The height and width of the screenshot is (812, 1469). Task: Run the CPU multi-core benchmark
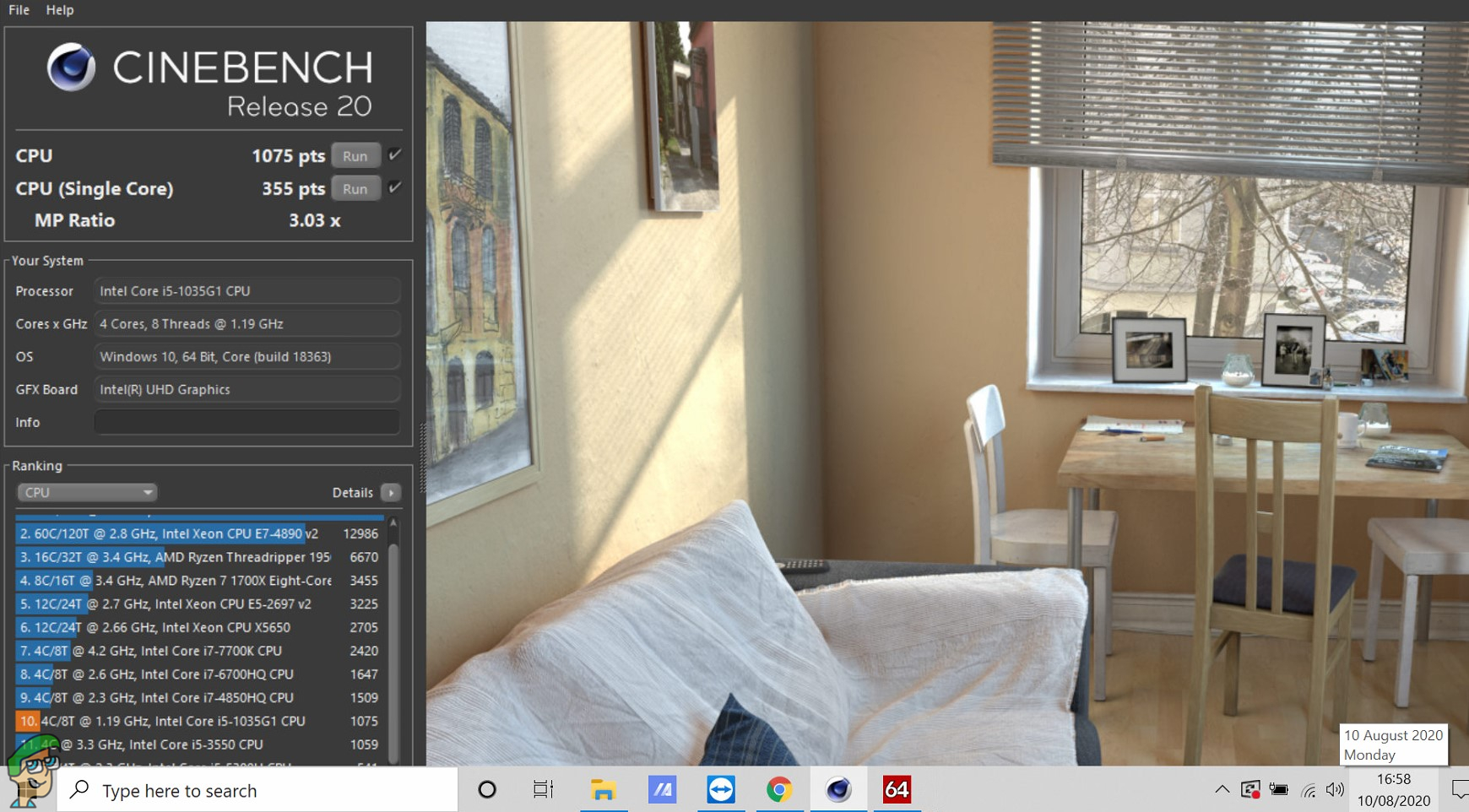coord(355,156)
